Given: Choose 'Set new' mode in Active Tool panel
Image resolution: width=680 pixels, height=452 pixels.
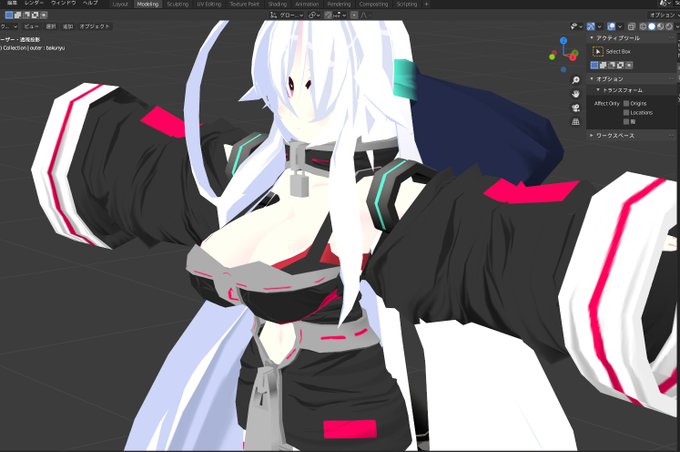Looking at the screenshot, I should [x=595, y=65].
